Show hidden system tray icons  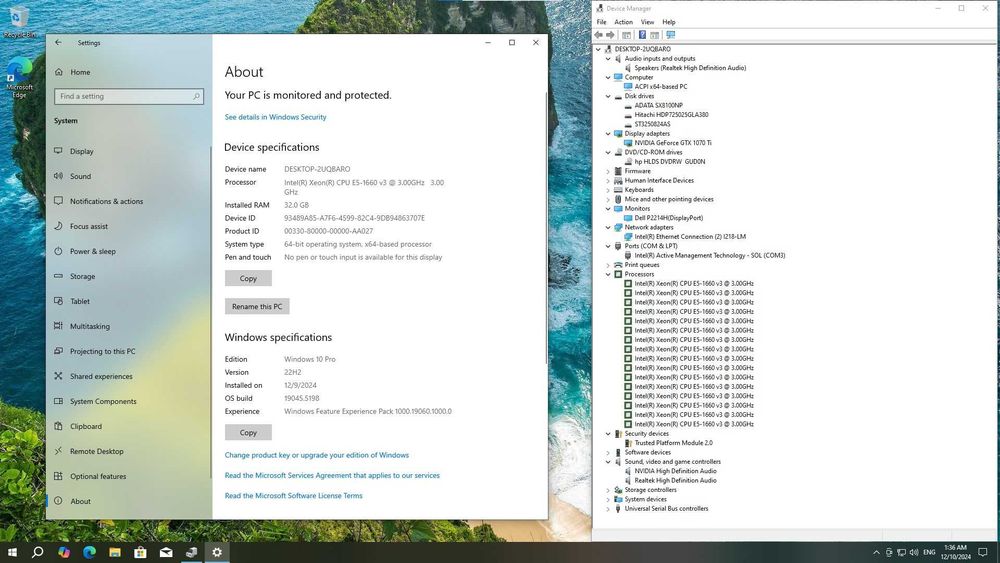pyautogui.click(x=876, y=552)
